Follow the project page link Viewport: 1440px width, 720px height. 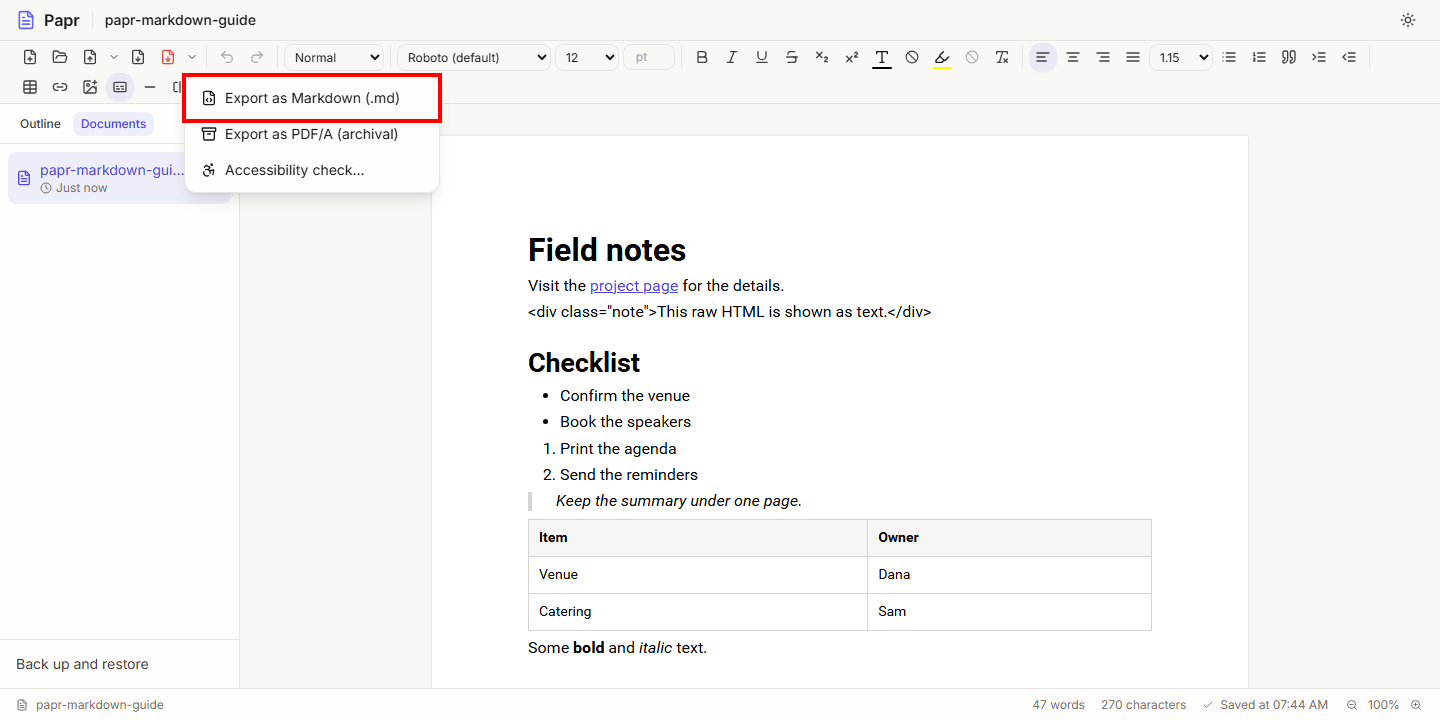pyautogui.click(x=634, y=286)
